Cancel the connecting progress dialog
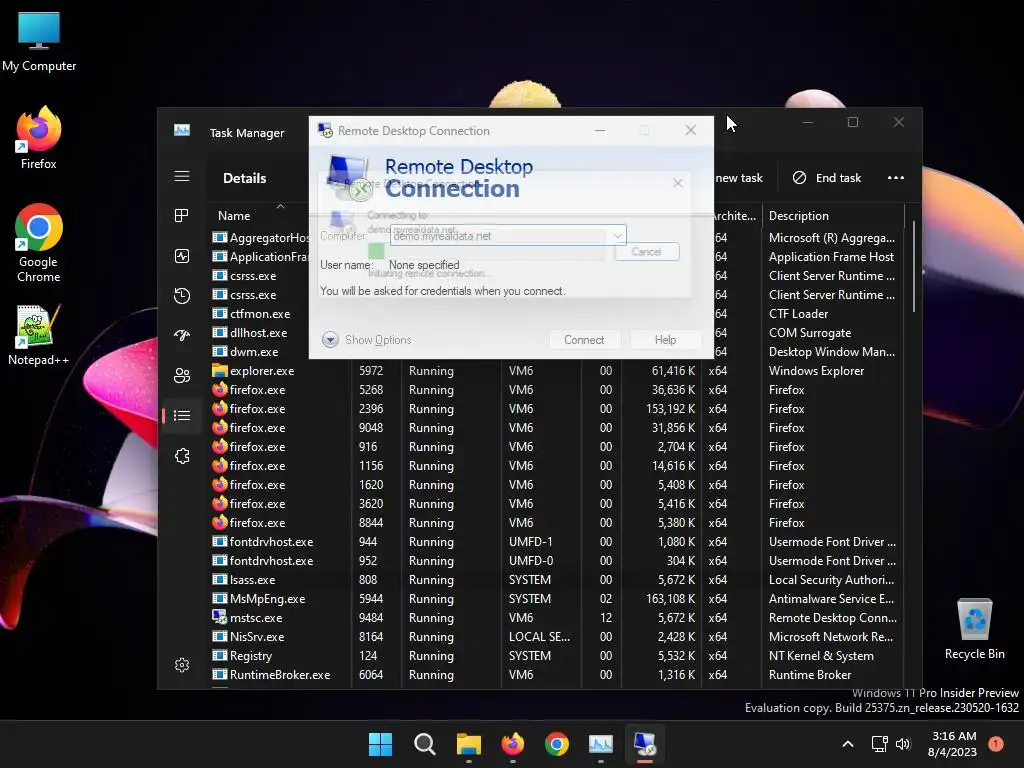This screenshot has height=768, width=1024. click(647, 251)
